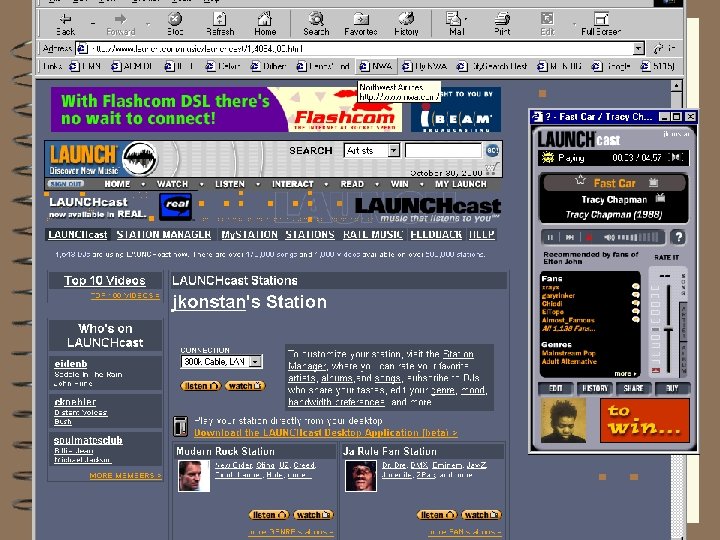Open the WATCH navigation menu
This screenshot has height=540, width=720.
click(172, 184)
